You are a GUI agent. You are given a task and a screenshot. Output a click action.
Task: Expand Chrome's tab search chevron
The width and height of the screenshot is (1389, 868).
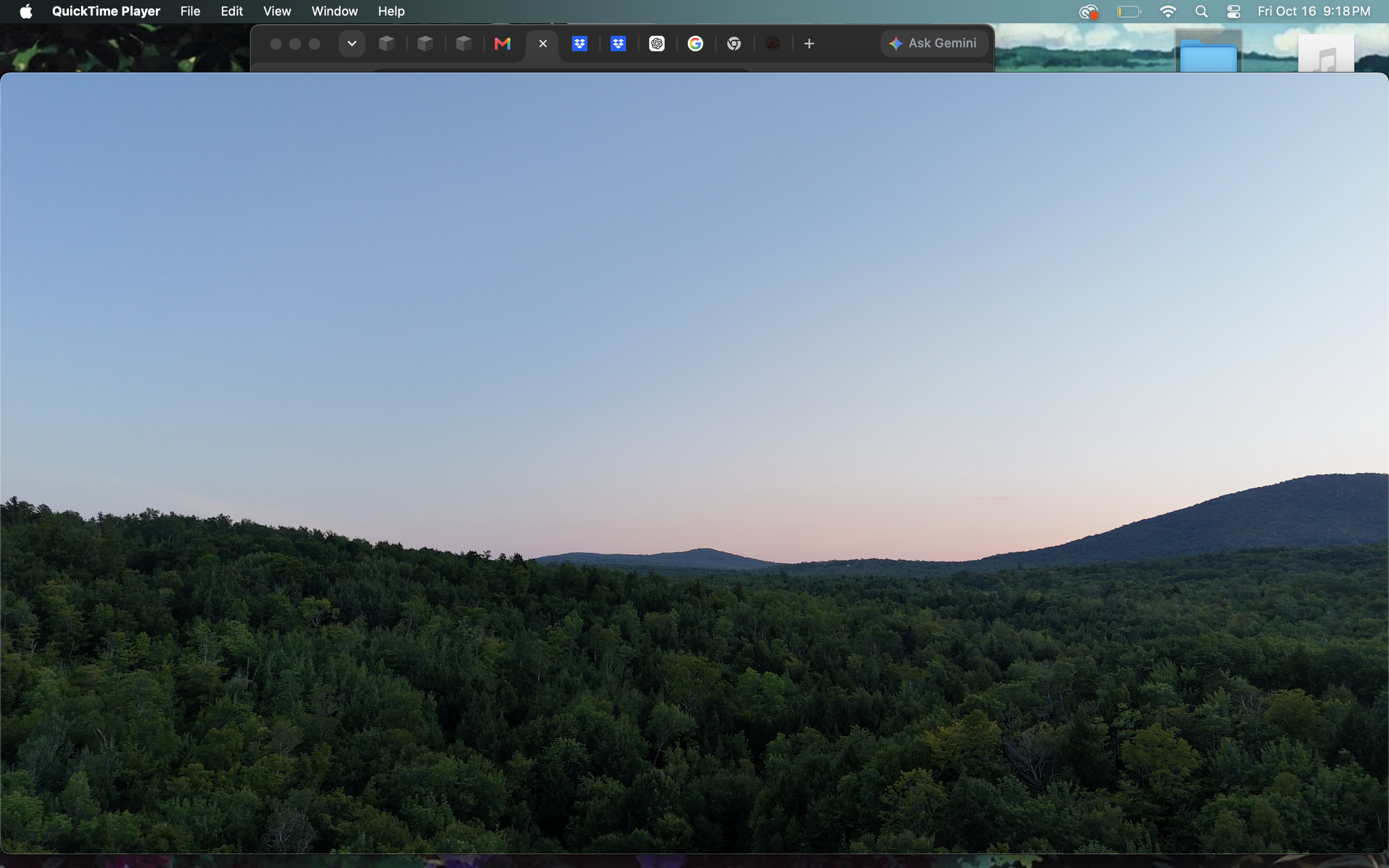(352, 44)
